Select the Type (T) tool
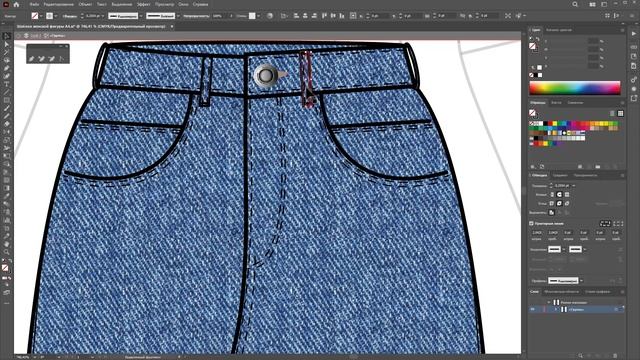This screenshot has height=360, width=640. [6, 84]
